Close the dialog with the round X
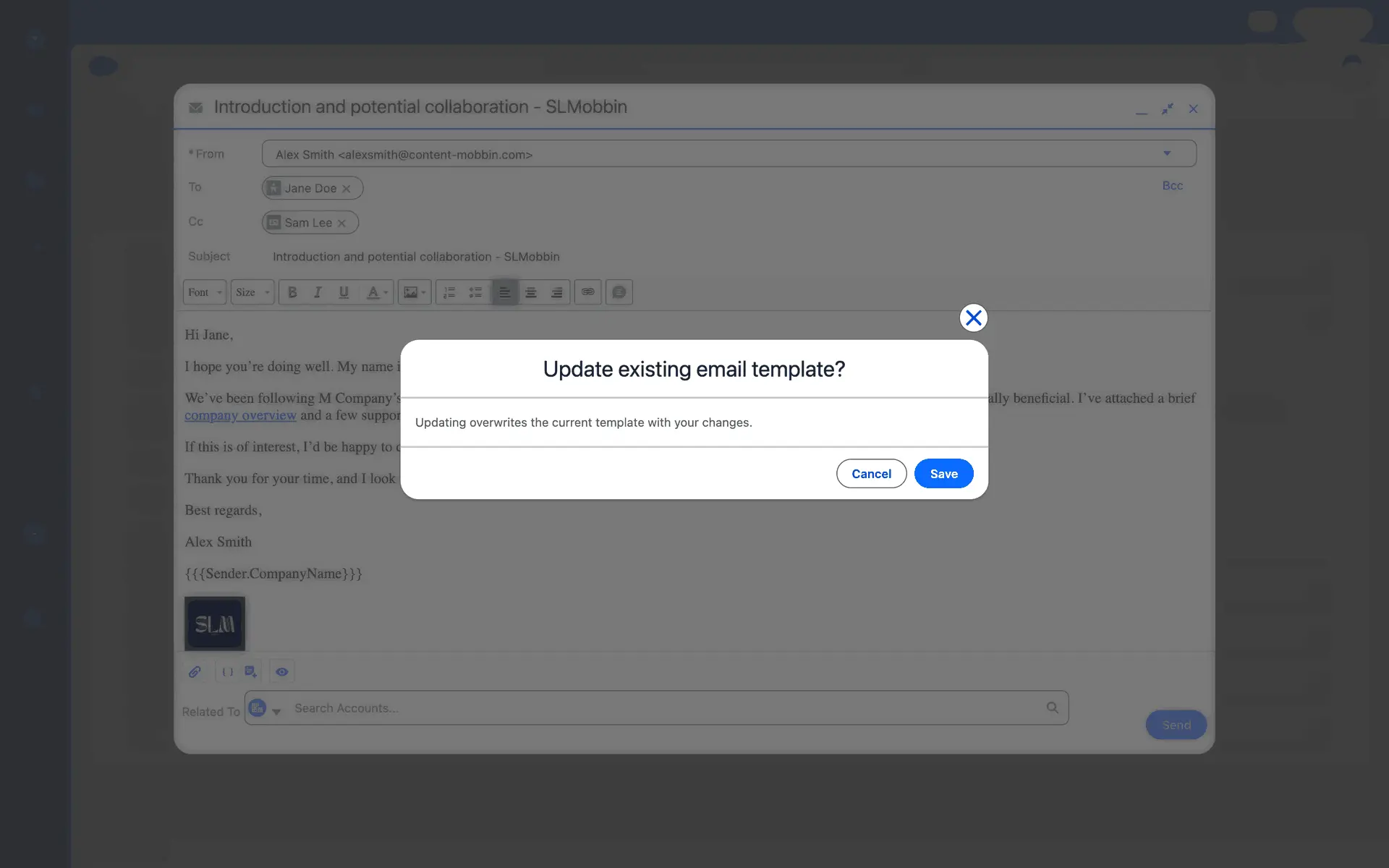Screen dimensions: 1389x868 point(973,318)
